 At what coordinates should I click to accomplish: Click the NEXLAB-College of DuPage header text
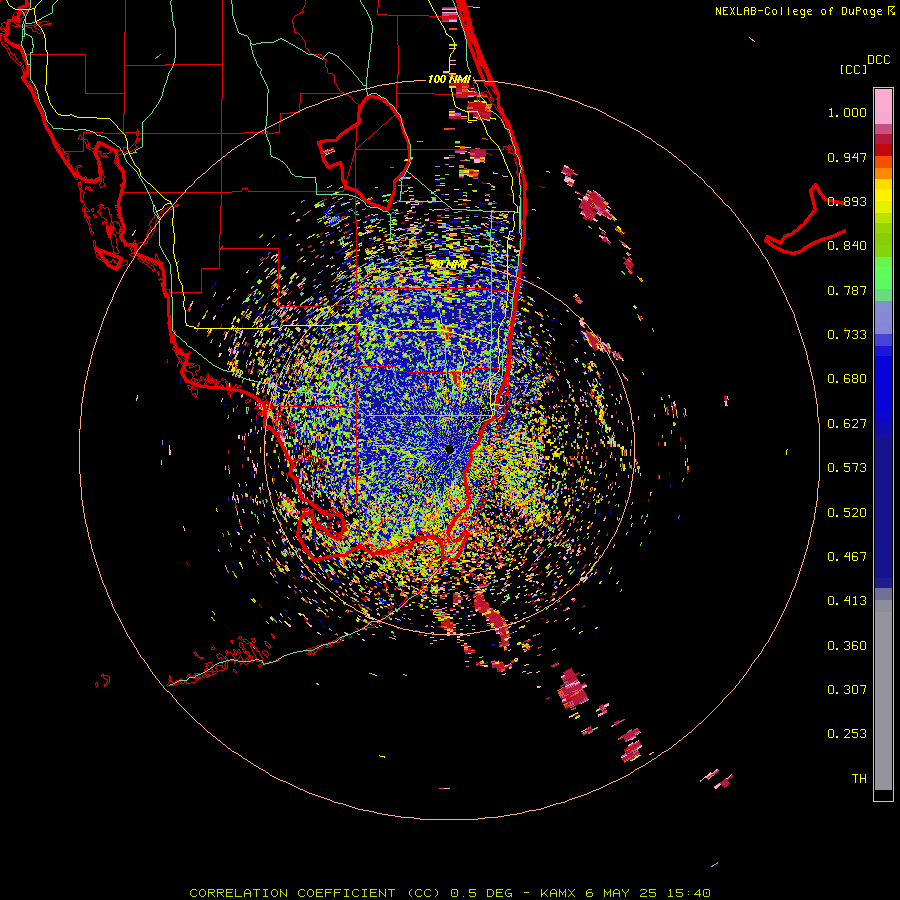(x=804, y=11)
